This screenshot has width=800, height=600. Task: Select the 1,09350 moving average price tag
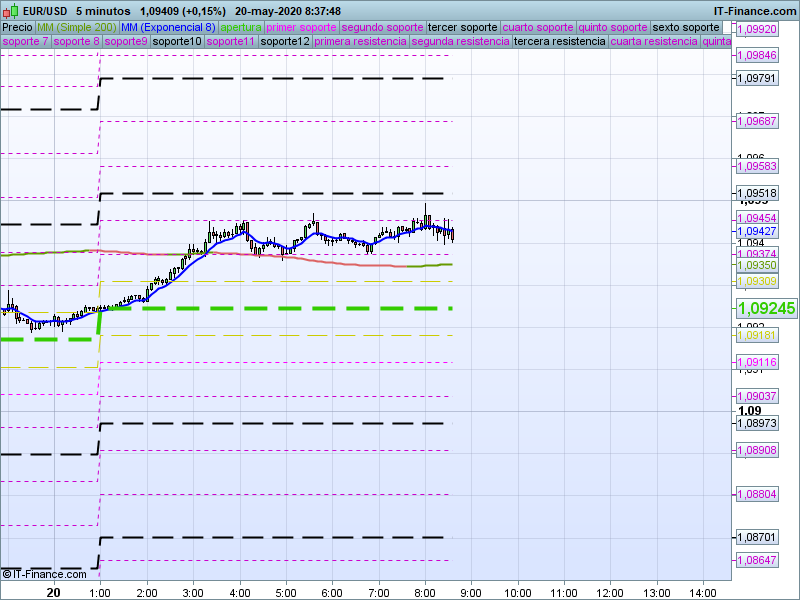tap(757, 266)
